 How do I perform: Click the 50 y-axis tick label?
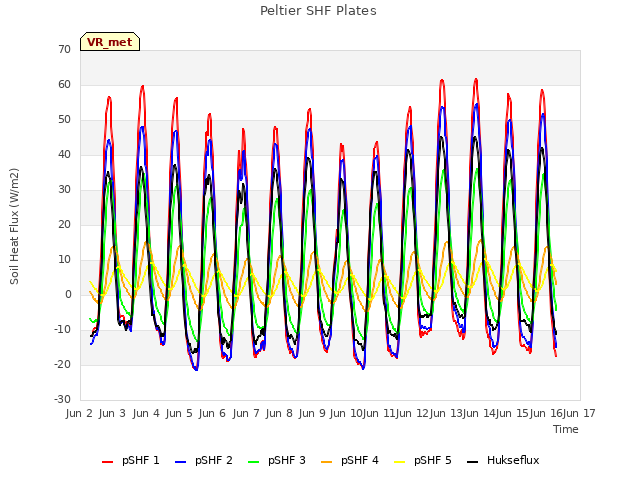[64, 120]
